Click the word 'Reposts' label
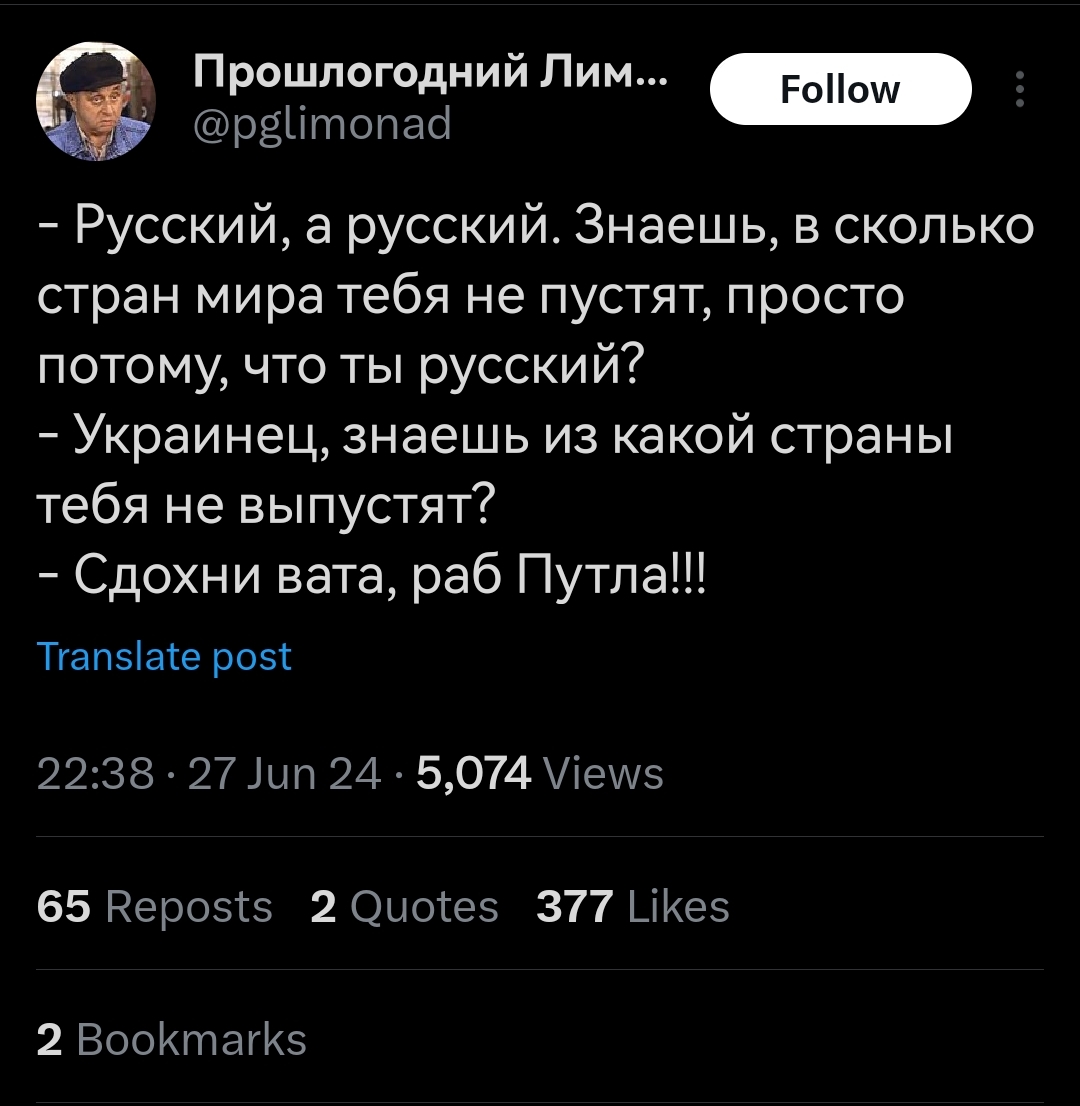This screenshot has width=1080, height=1106. [x=188, y=906]
